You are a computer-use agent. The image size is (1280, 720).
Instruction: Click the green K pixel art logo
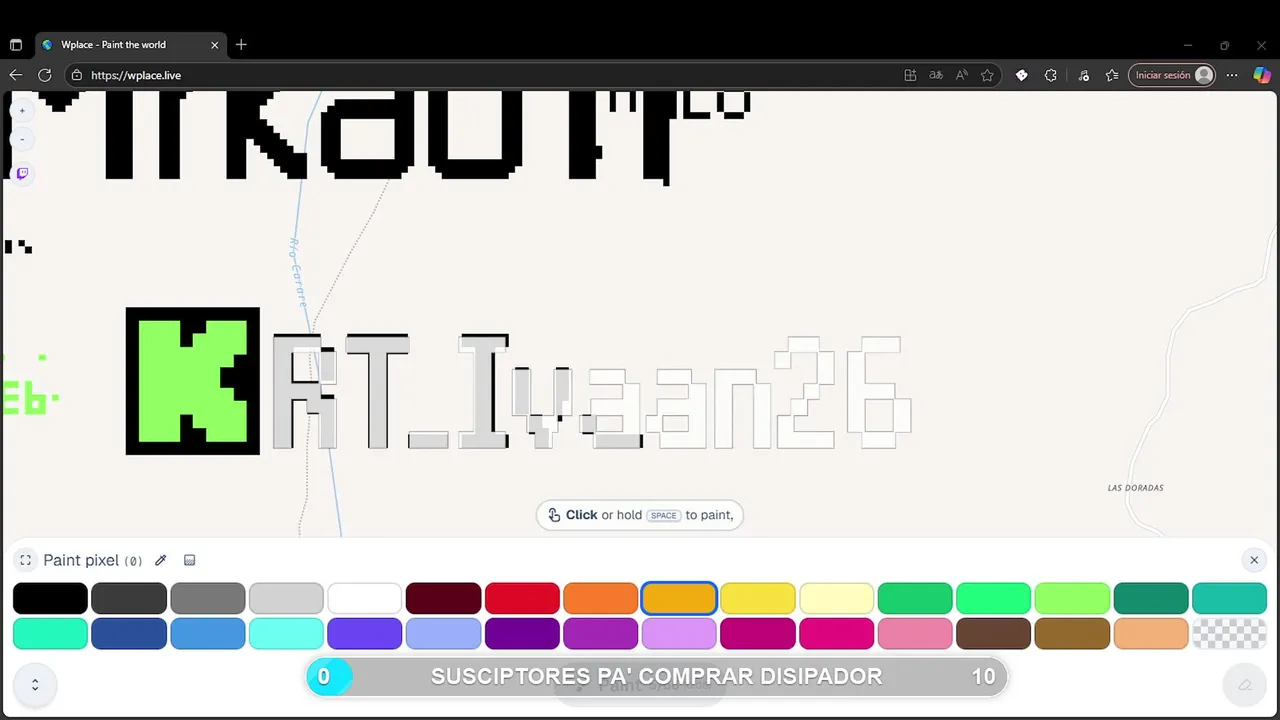tap(193, 381)
